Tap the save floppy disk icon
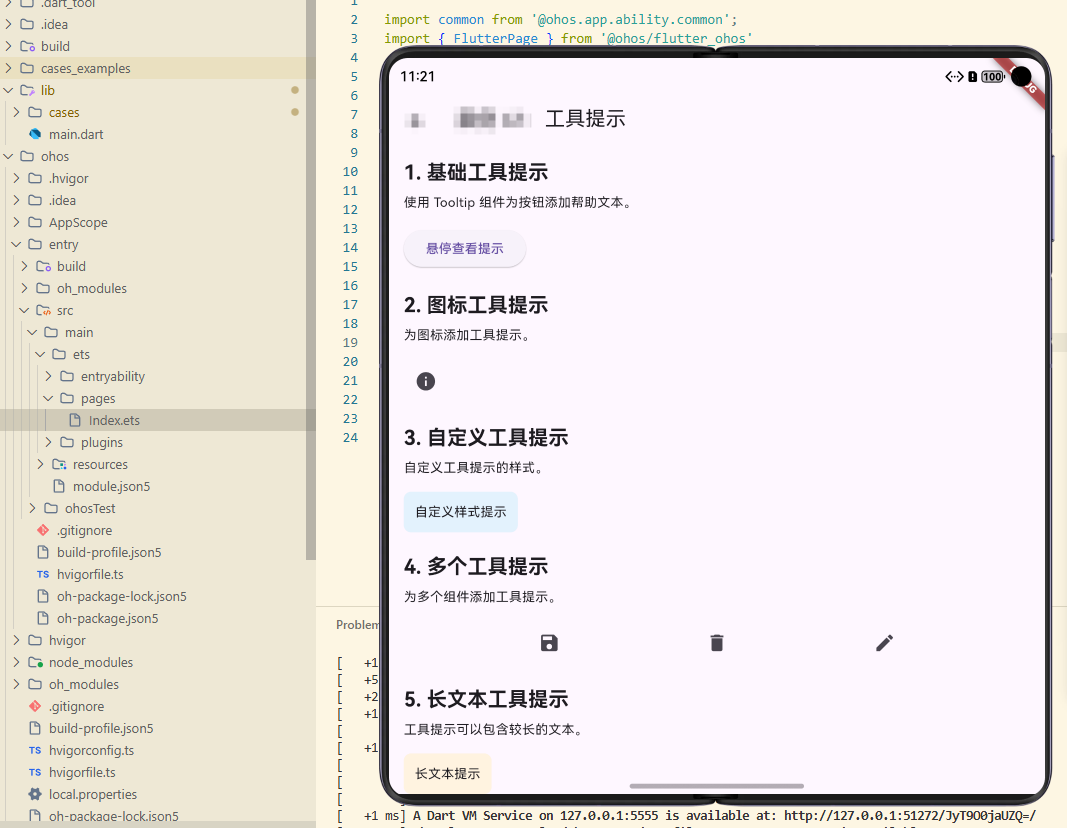 [x=549, y=643]
